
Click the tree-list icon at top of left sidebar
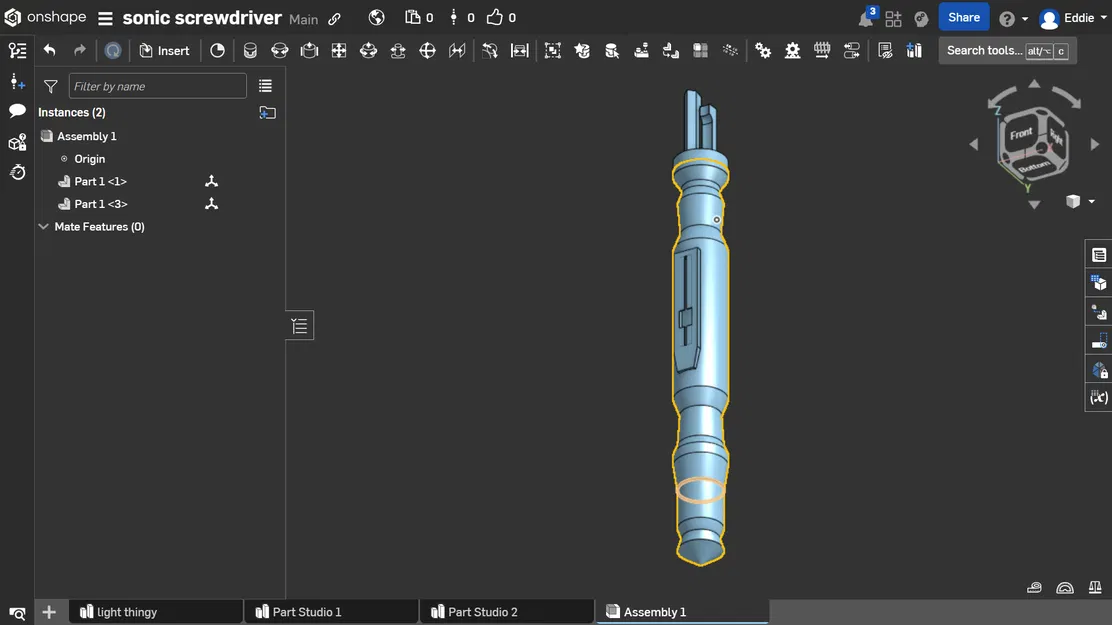click(17, 50)
